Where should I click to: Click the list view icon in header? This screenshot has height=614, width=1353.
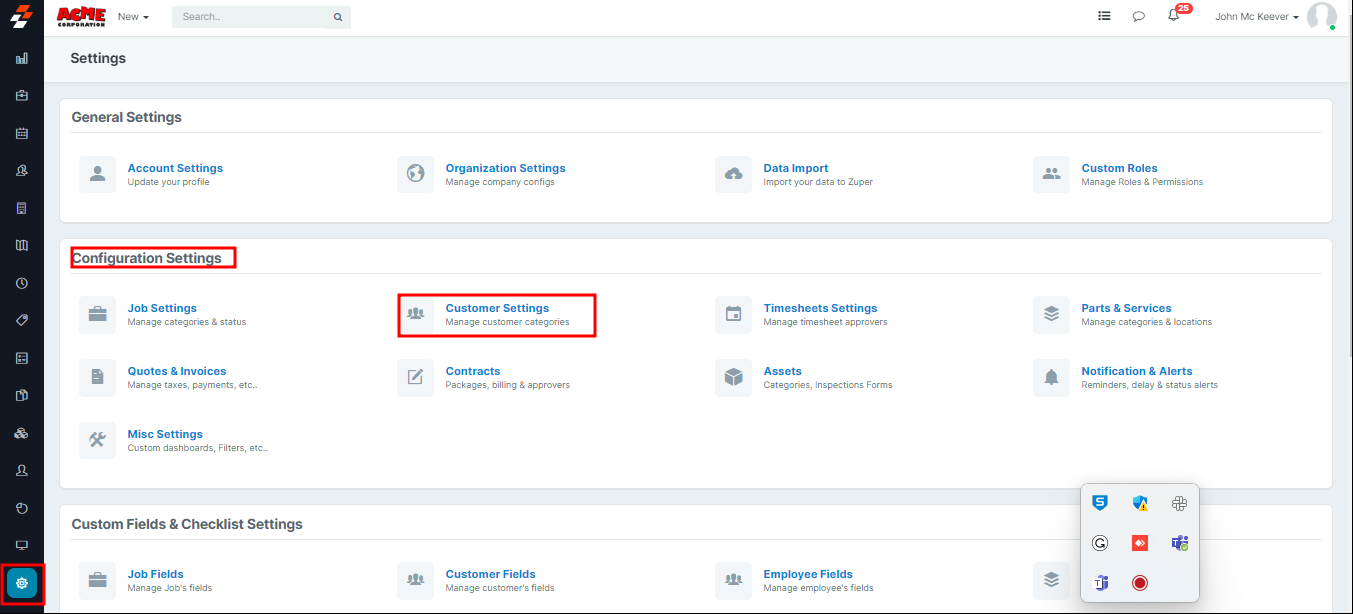[1104, 16]
